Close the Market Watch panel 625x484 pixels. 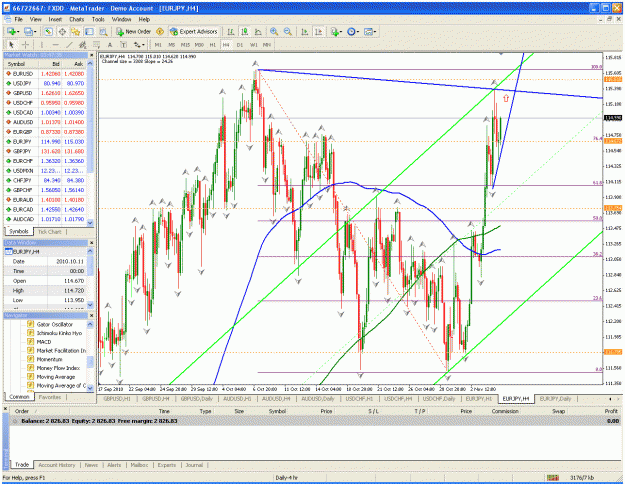pyautogui.click(x=91, y=55)
